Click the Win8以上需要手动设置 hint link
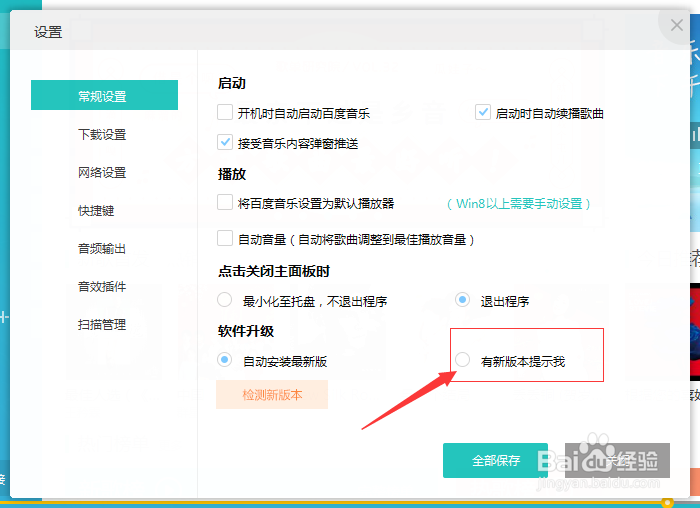The height and width of the screenshot is (508, 700). click(x=519, y=204)
